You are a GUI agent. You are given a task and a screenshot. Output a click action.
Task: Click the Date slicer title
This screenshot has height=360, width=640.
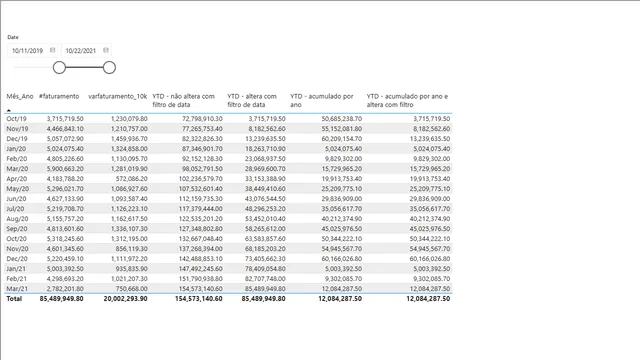point(13,37)
